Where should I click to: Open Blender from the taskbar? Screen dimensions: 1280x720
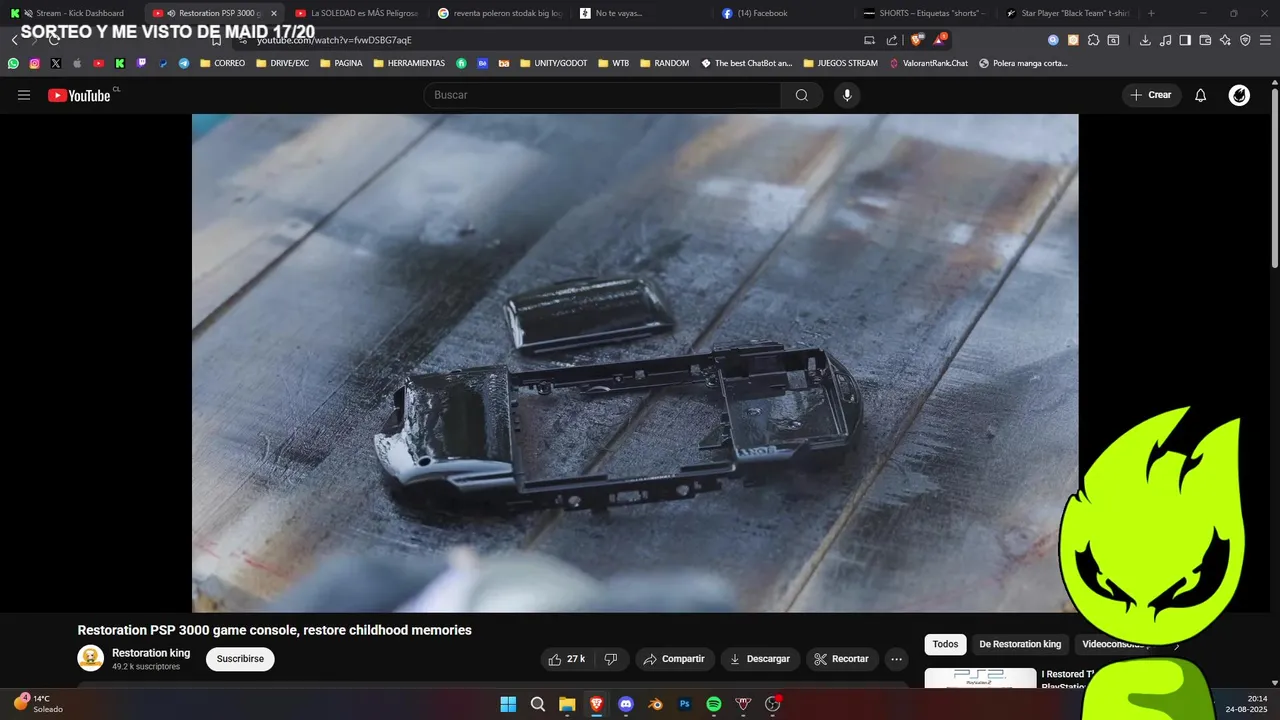point(655,704)
